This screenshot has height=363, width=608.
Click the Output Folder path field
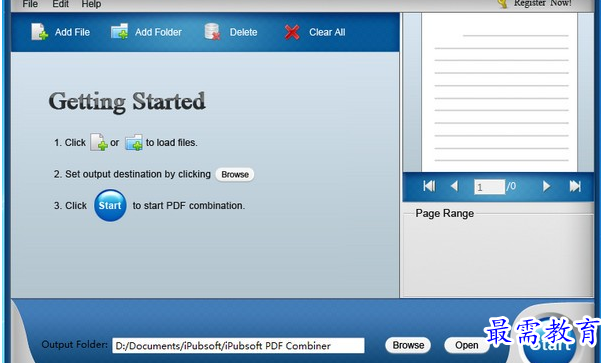click(x=238, y=346)
